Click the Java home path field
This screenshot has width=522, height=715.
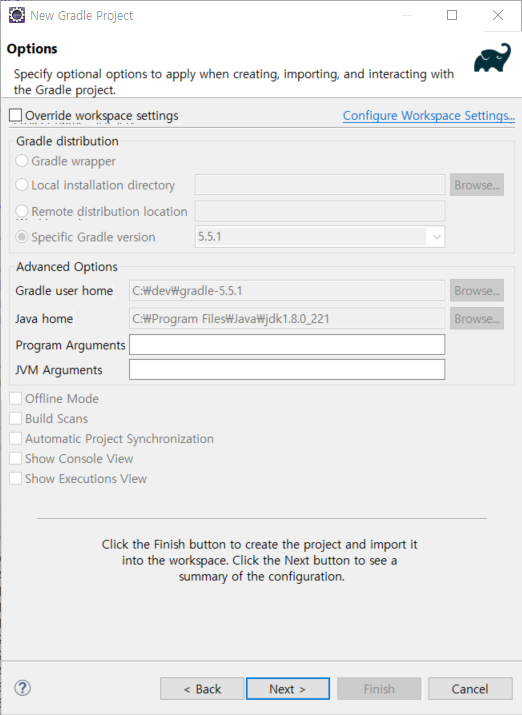[x=287, y=318]
